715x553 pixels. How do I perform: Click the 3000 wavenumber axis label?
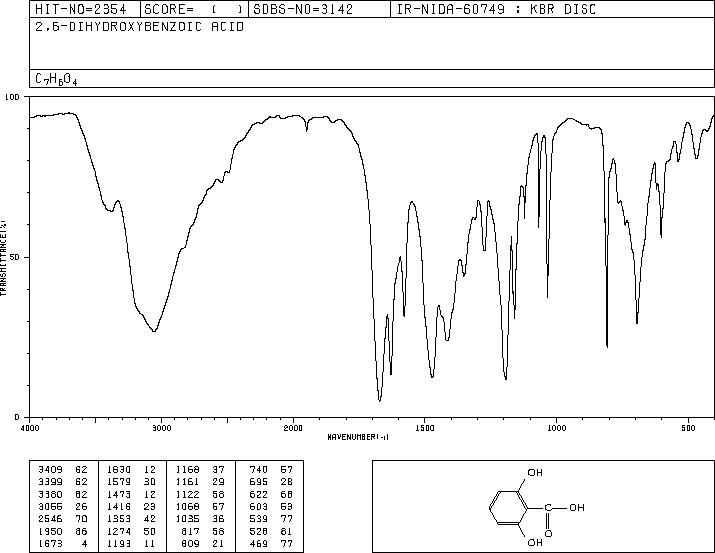161,428
